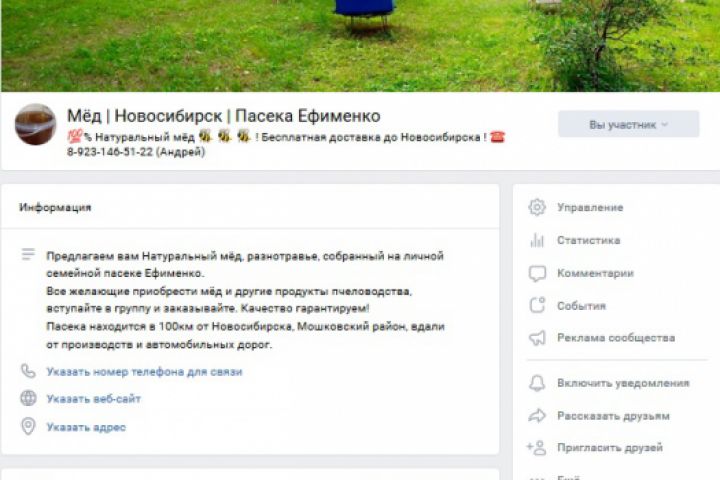This screenshot has width=720, height=480.
Task: Open Управление in the side menu
Action: coord(590,207)
